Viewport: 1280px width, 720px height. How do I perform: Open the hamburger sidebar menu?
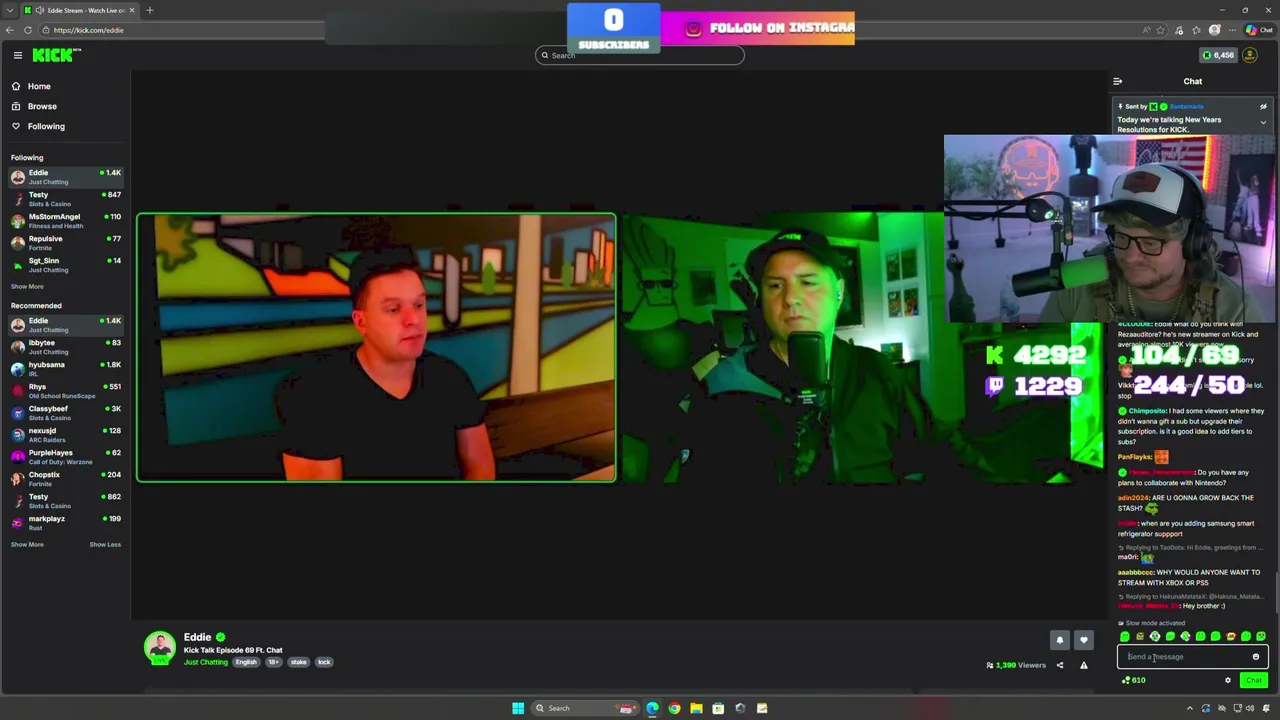17,55
